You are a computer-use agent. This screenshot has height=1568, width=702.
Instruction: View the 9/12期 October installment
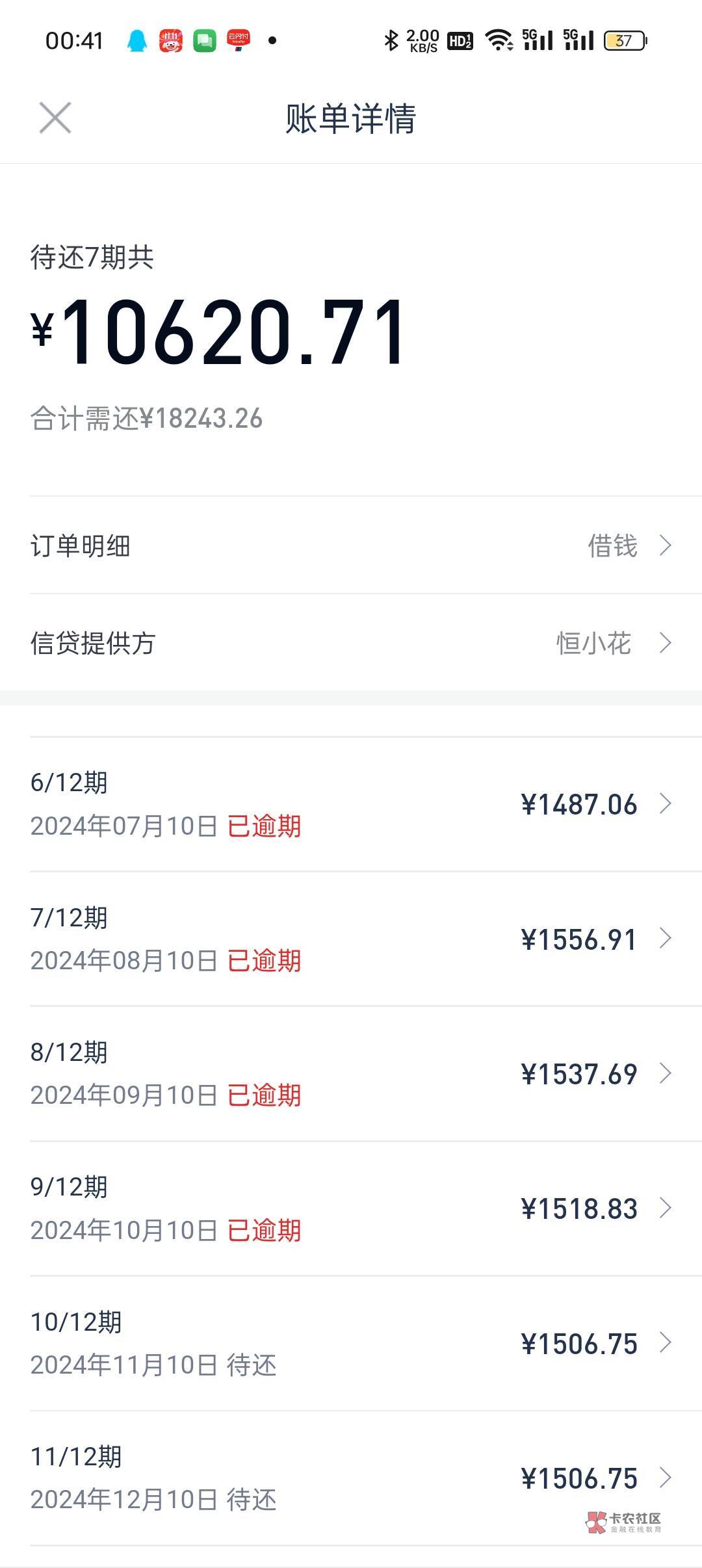pyautogui.click(x=351, y=1209)
